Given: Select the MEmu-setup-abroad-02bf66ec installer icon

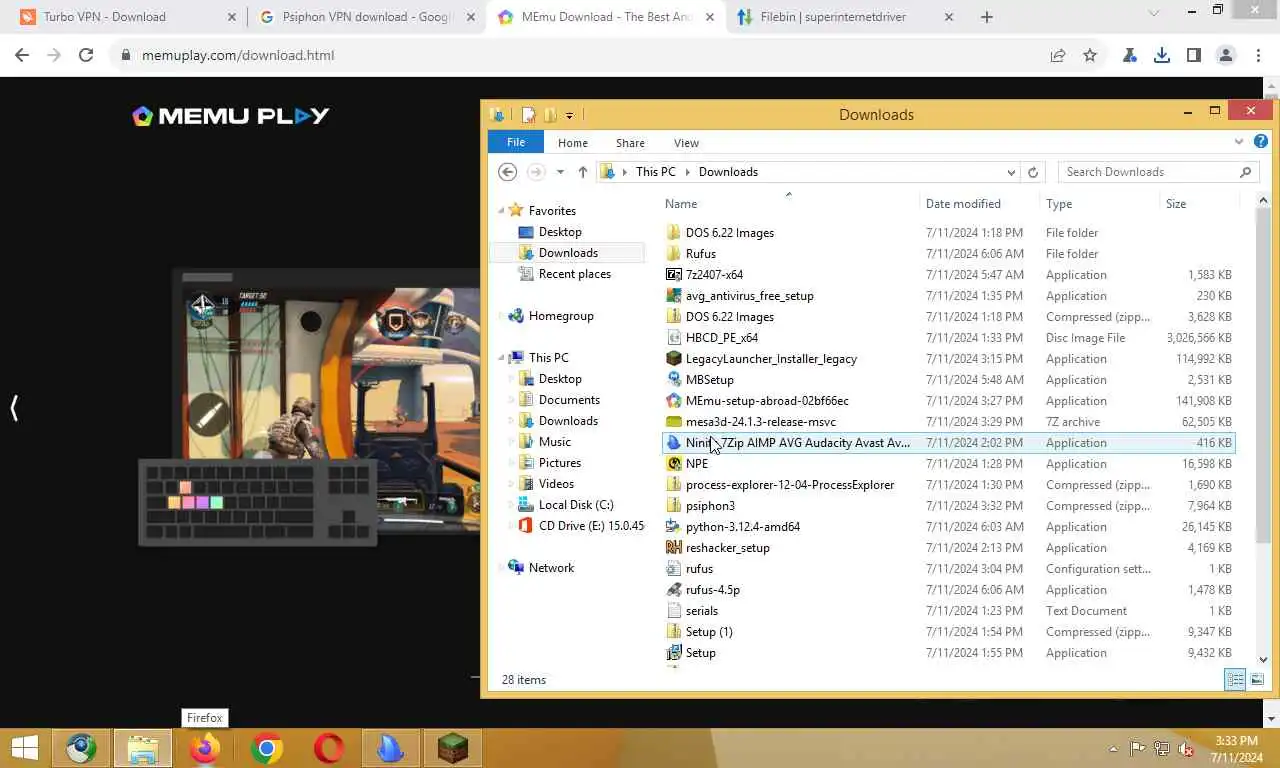Looking at the screenshot, I should point(674,400).
